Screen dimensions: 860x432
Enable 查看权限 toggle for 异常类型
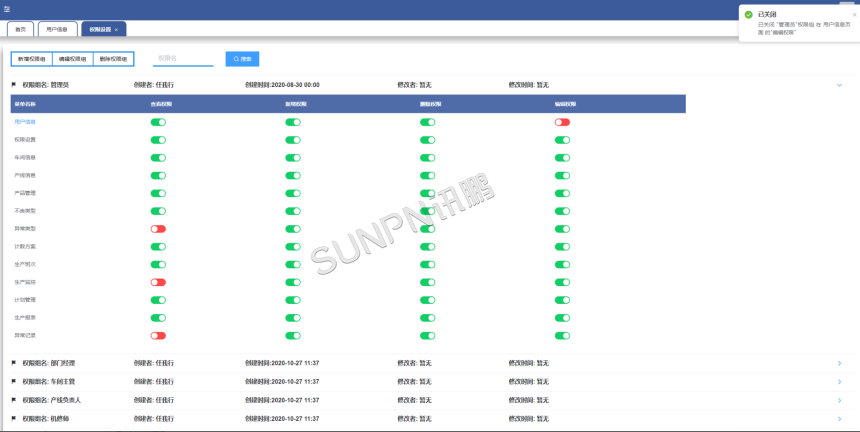click(158, 229)
